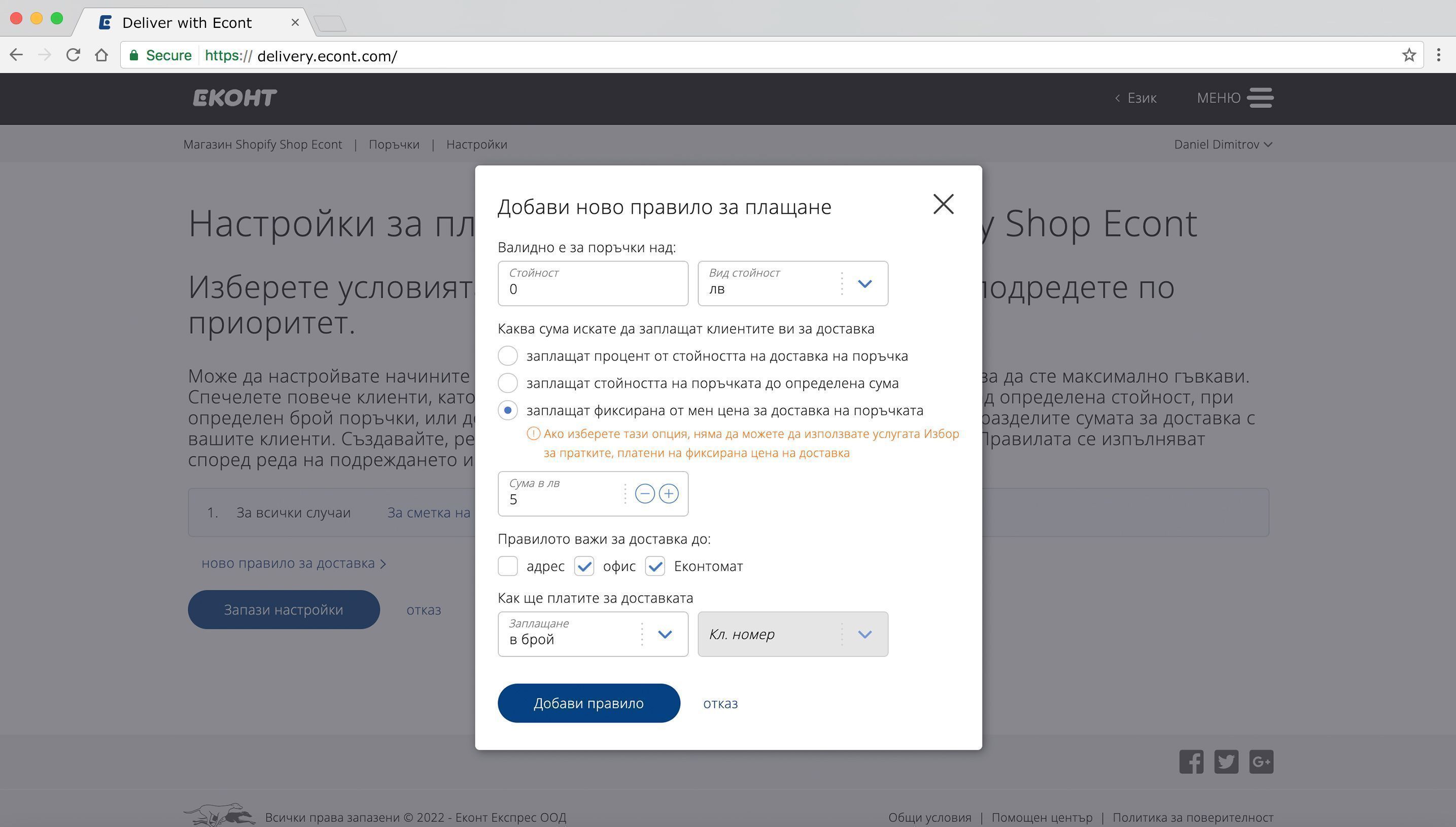Check the адрес delivery checkbox
The height and width of the screenshot is (827, 1456).
[507, 566]
